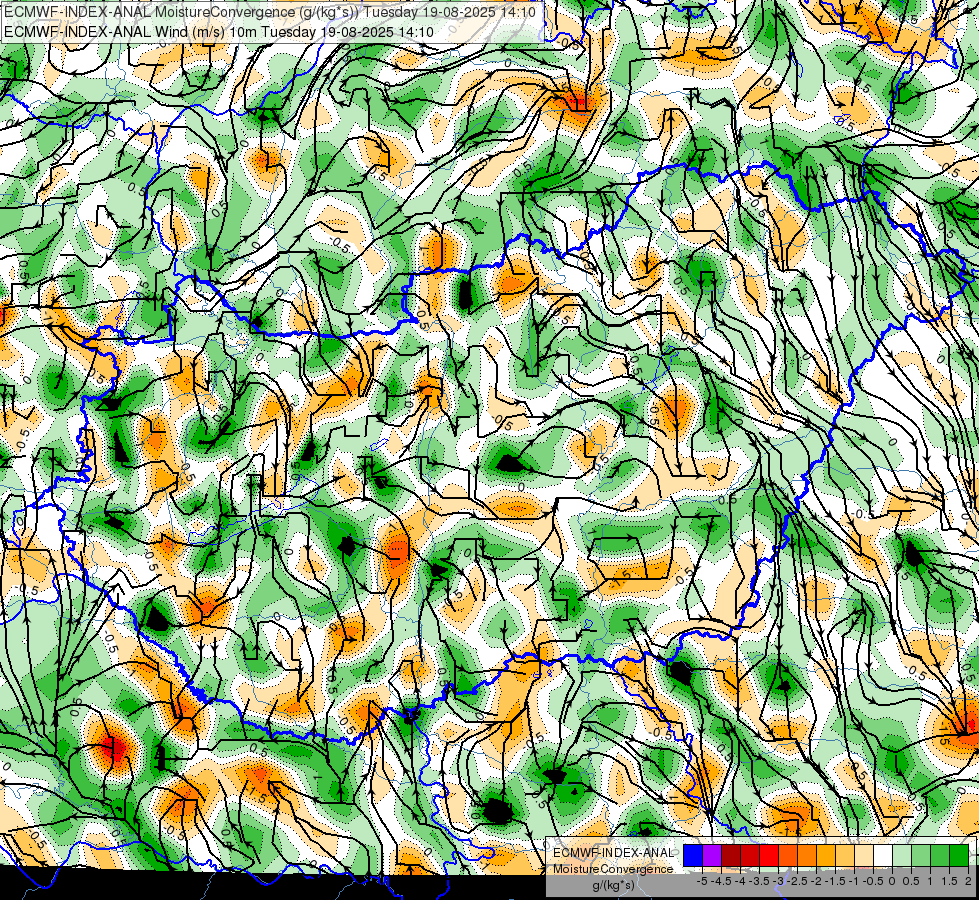Pick legend swatch between -1 and -0.5
Screen dimensions: 979x900
864,855
